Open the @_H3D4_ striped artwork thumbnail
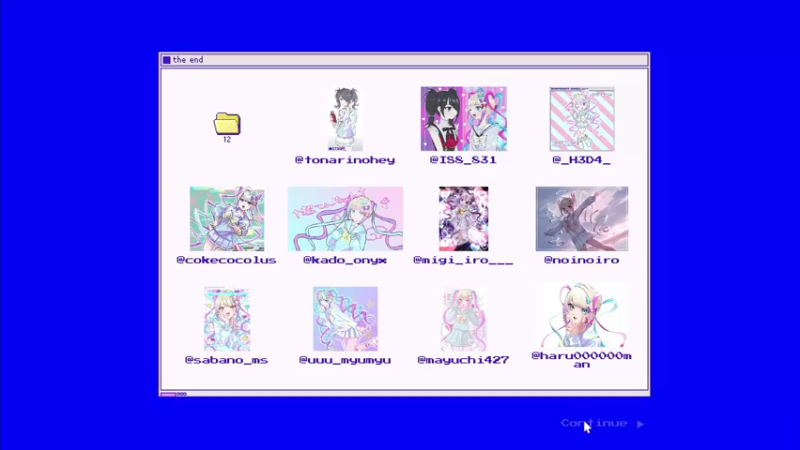The width and height of the screenshot is (800, 450). pos(582,118)
